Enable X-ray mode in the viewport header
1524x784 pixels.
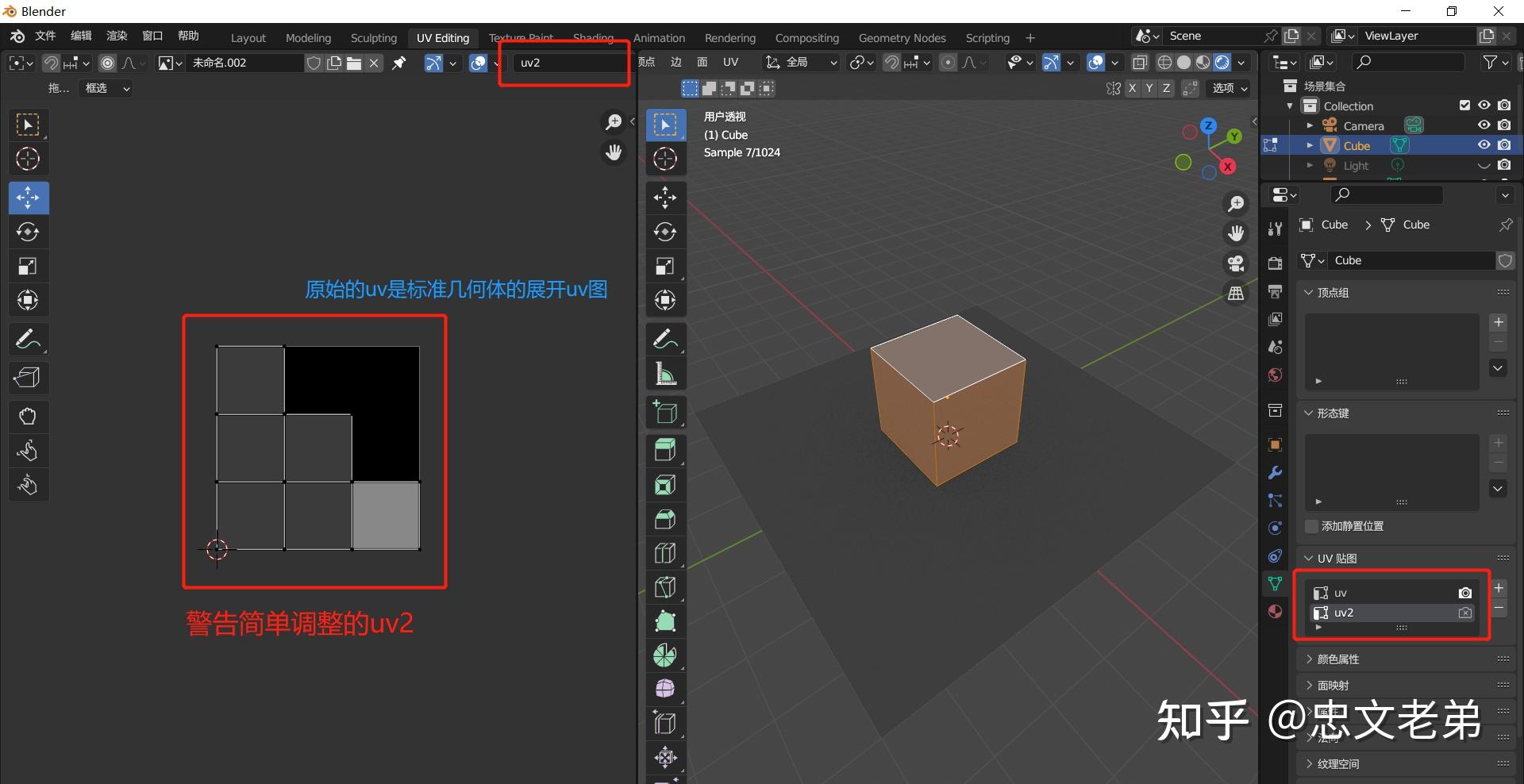(1141, 62)
